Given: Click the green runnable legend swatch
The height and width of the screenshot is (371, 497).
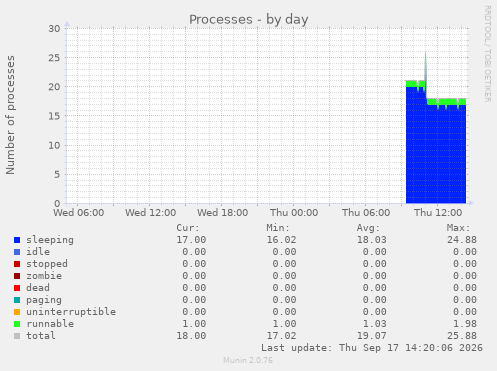Looking at the screenshot, I should coord(17,324).
